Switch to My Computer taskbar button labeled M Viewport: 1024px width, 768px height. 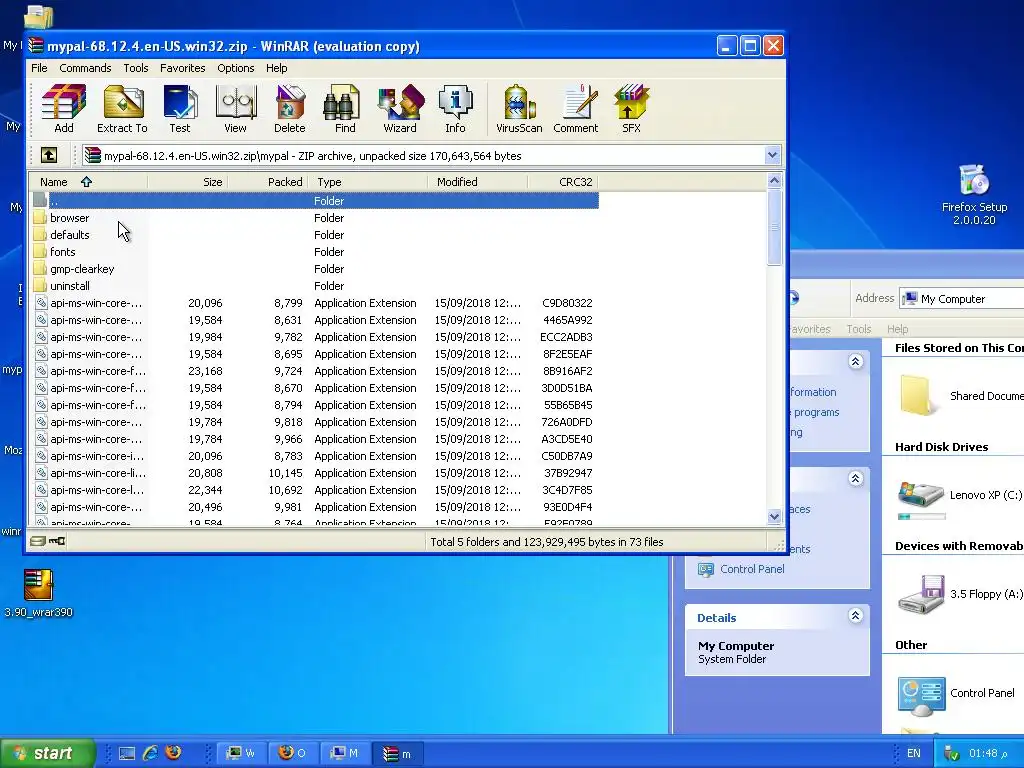(x=344, y=754)
